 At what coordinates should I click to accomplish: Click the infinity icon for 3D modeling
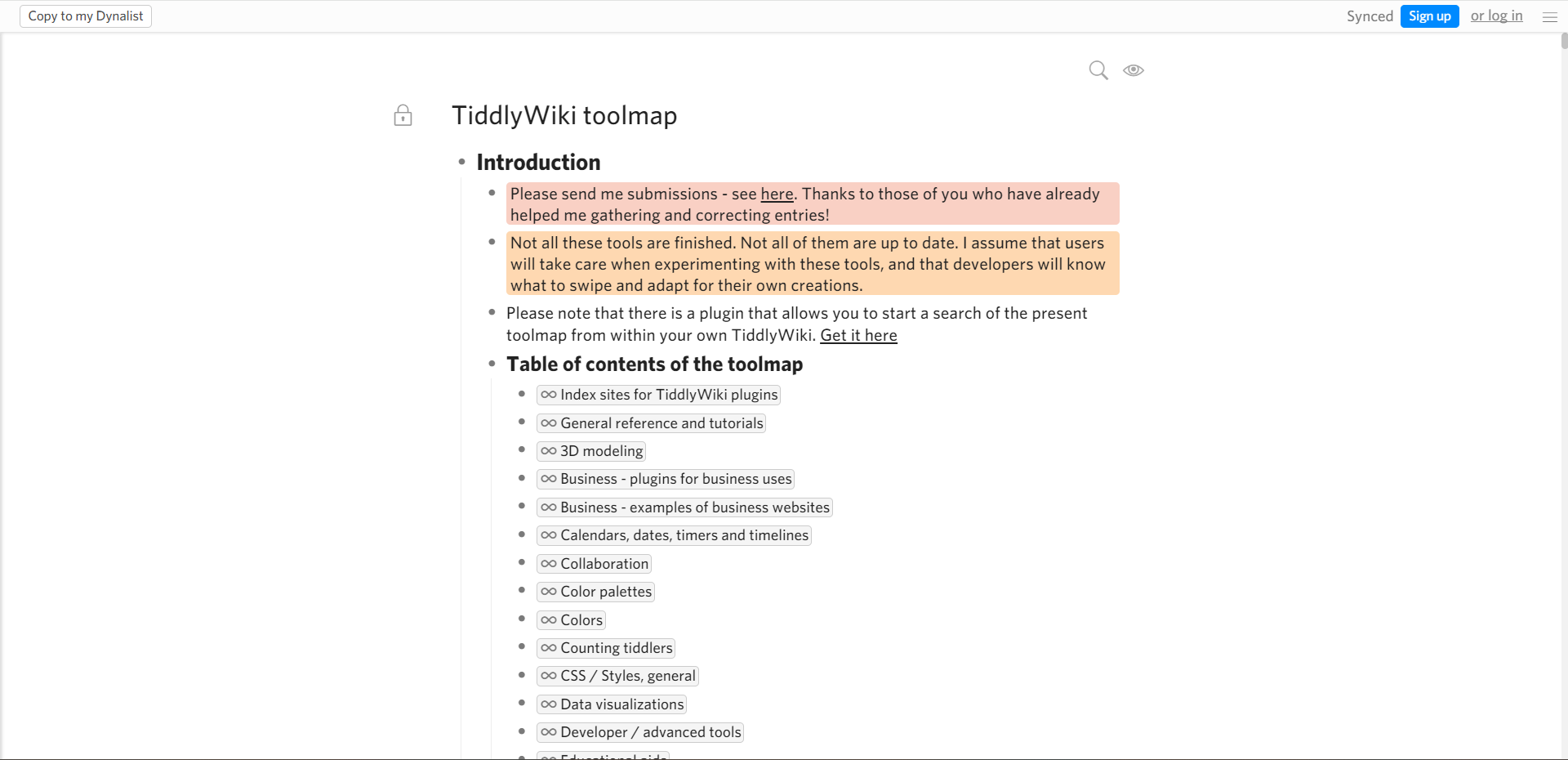coord(549,451)
